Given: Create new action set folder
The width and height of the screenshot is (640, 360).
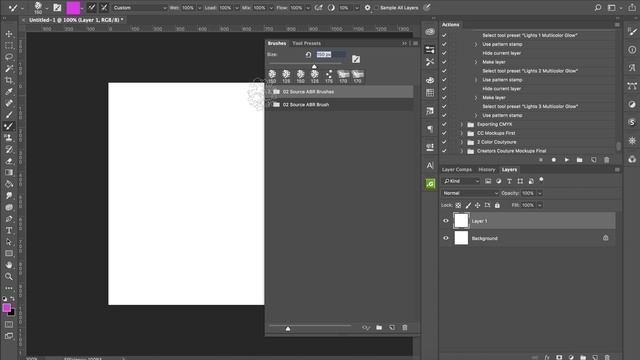Looking at the screenshot, I should (x=579, y=160).
